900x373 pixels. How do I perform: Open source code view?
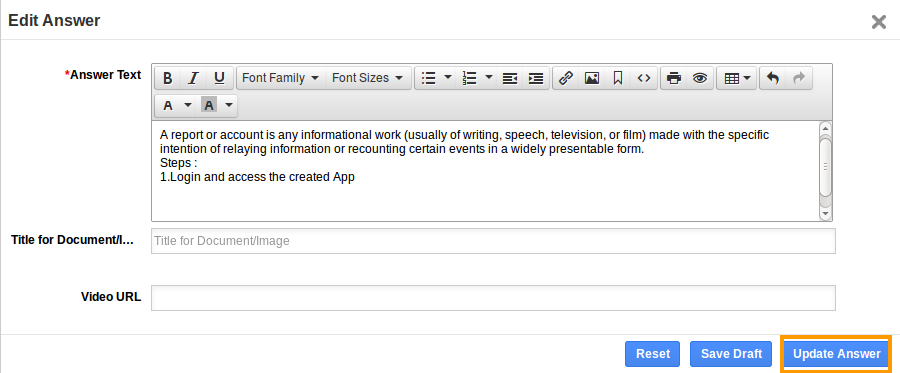point(644,78)
